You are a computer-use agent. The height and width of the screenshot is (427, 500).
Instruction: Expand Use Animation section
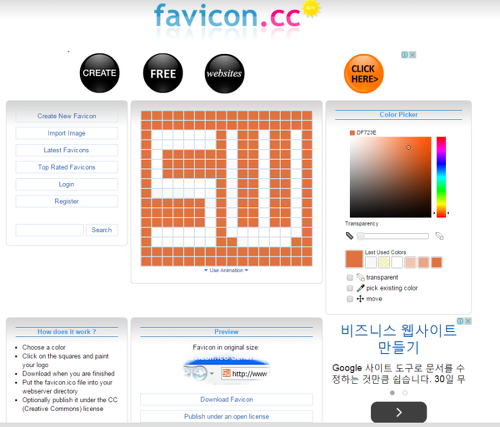(226, 270)
